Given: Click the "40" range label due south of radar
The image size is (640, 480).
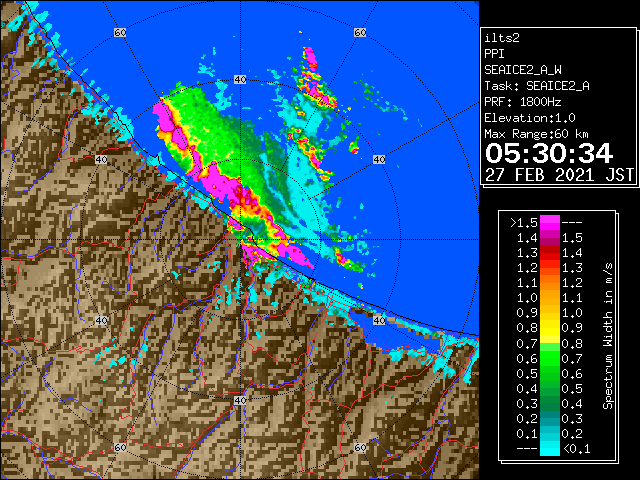Looking at the screenshot, I should coord(240,400).
